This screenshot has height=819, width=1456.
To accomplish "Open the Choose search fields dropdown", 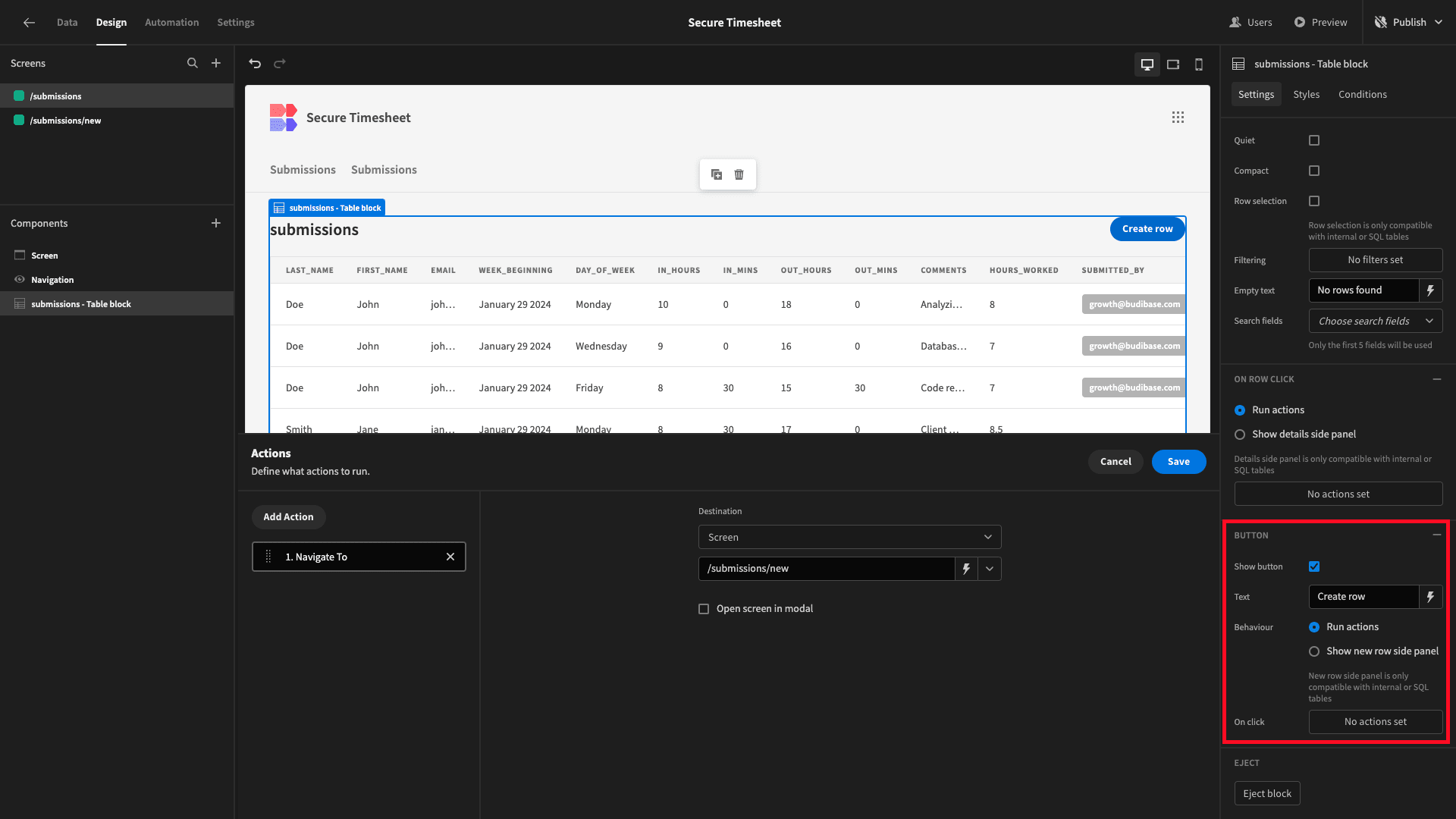I will 1376,321.
